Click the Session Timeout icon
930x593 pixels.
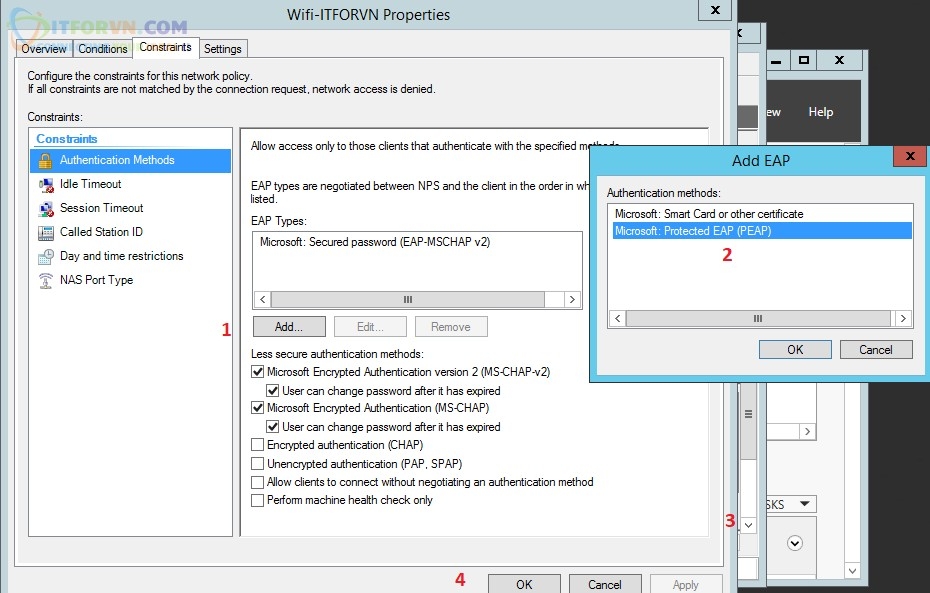pos(45,208)
